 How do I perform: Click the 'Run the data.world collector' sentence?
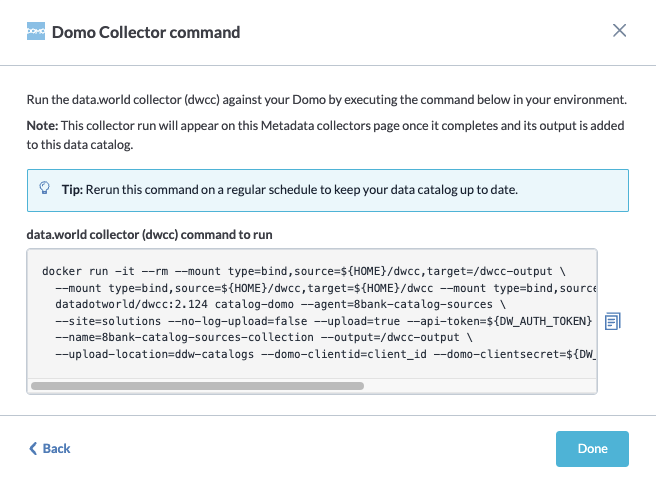[x=327, y=100]
